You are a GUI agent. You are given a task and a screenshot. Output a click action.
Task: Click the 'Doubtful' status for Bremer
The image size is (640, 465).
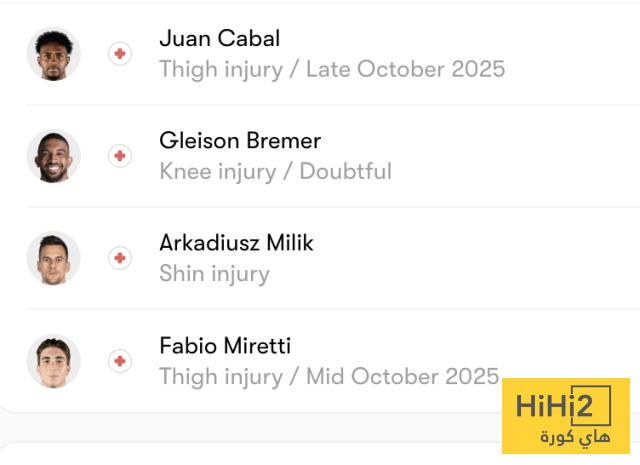(x=346, y=171)
